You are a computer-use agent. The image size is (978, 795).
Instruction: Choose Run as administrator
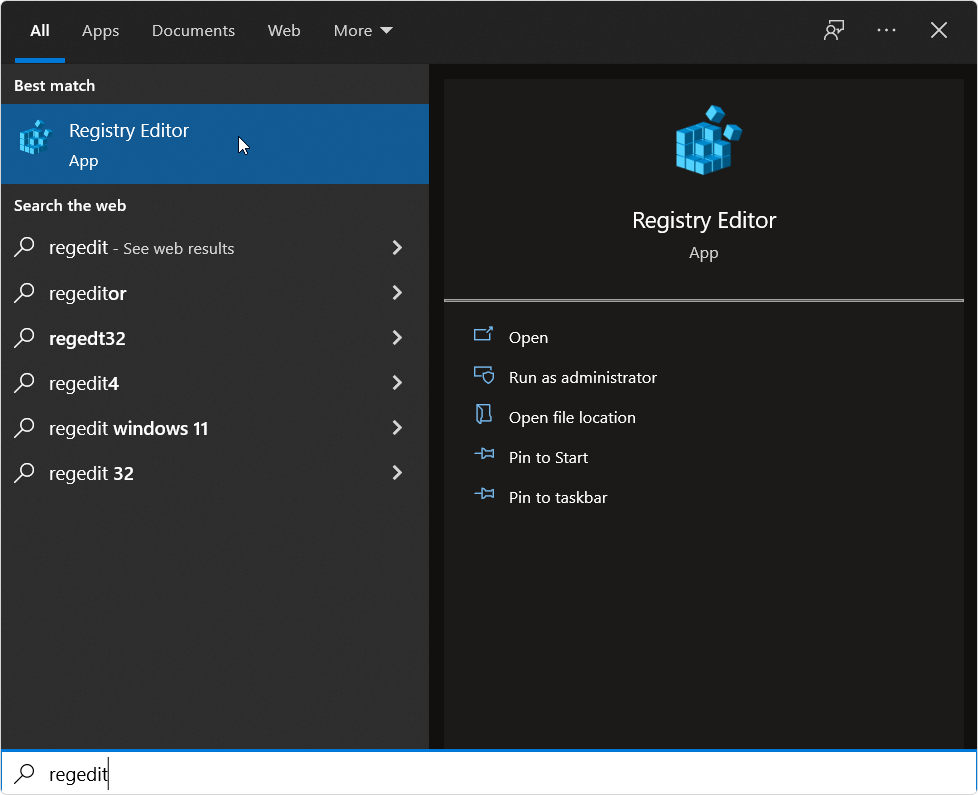tap(583, 377)
